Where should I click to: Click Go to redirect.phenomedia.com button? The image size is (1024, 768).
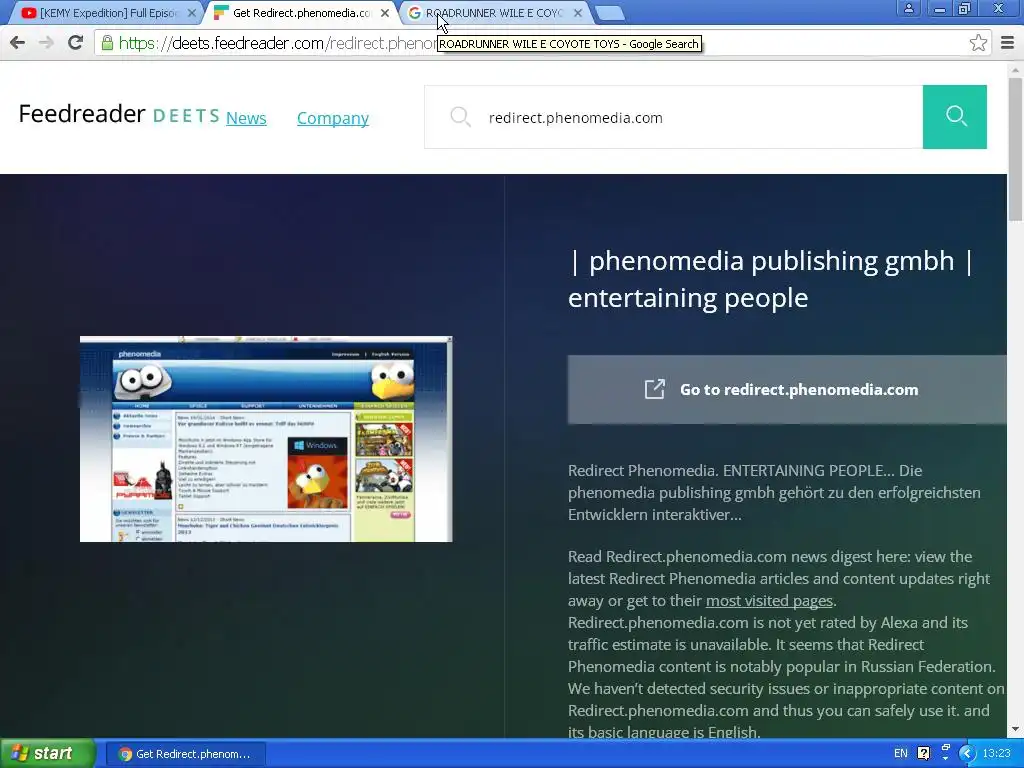[x=787, y=390]
